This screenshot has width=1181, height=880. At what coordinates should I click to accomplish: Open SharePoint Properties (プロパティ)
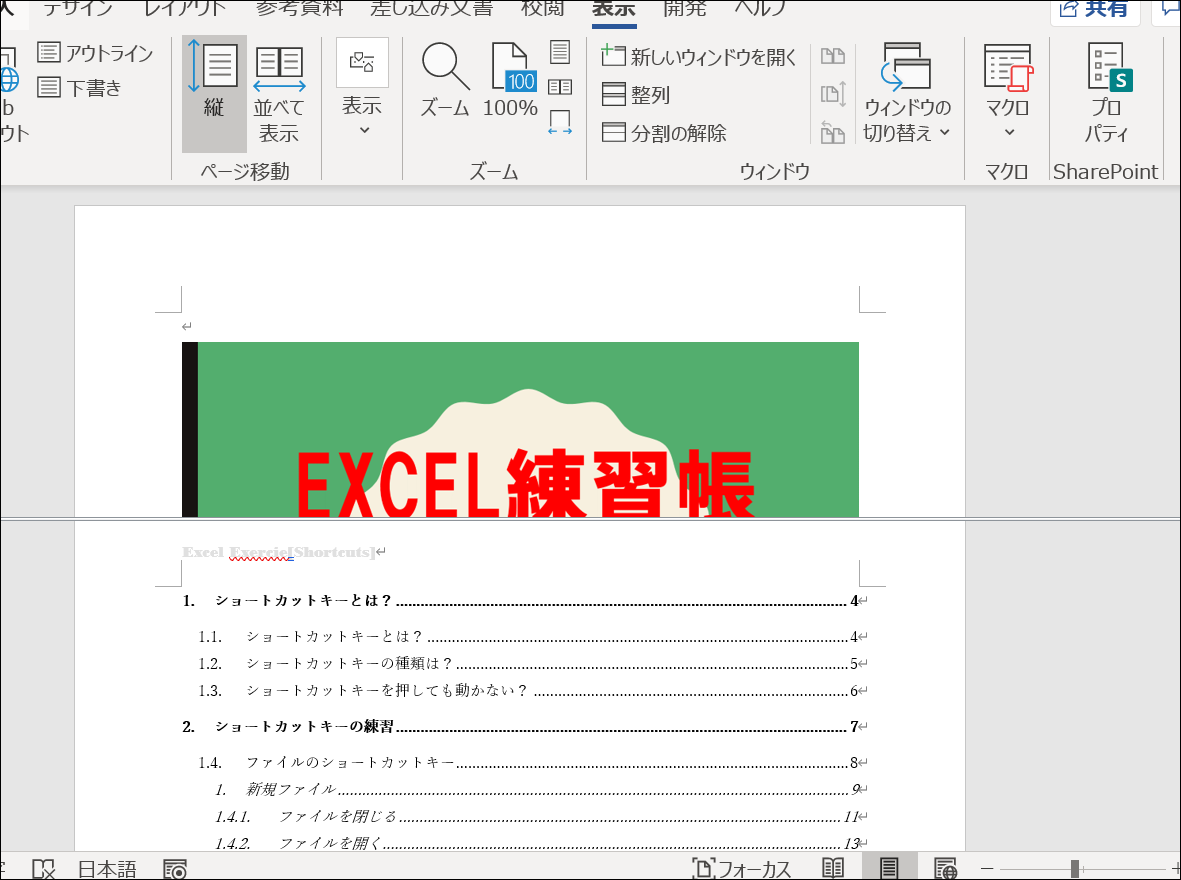(1106, 92)
